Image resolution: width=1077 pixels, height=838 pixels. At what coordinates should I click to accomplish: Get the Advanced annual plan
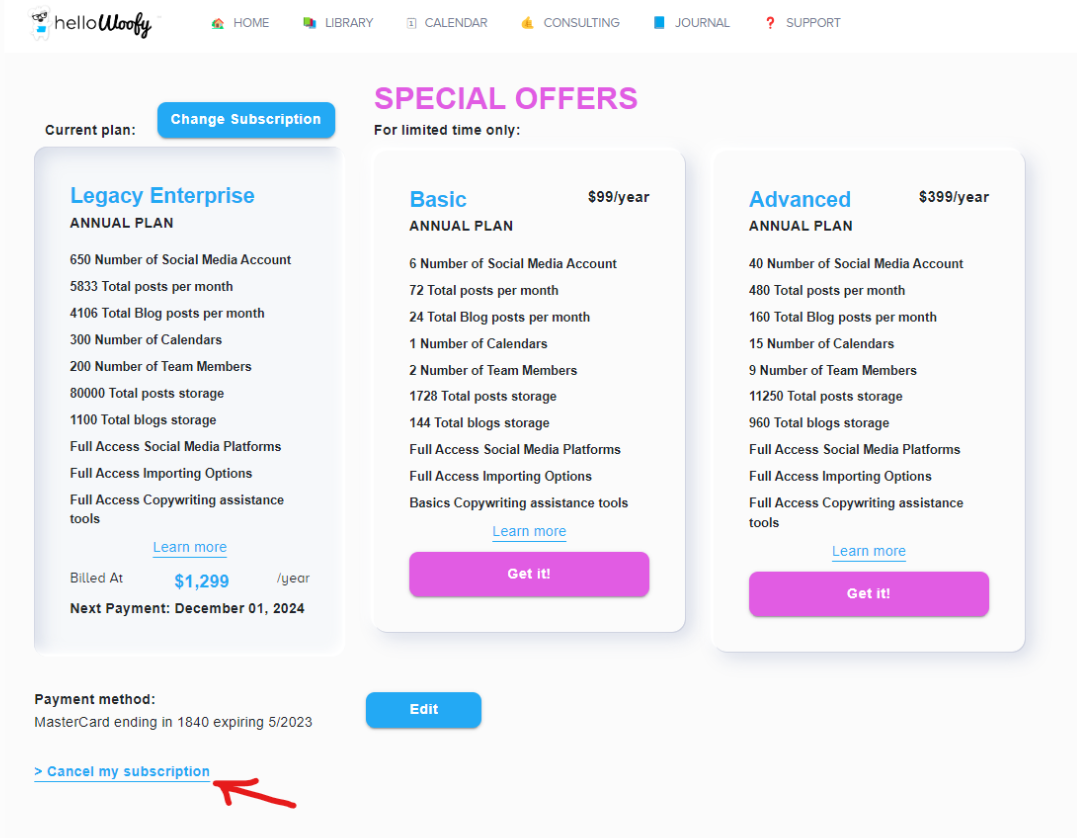868,594
